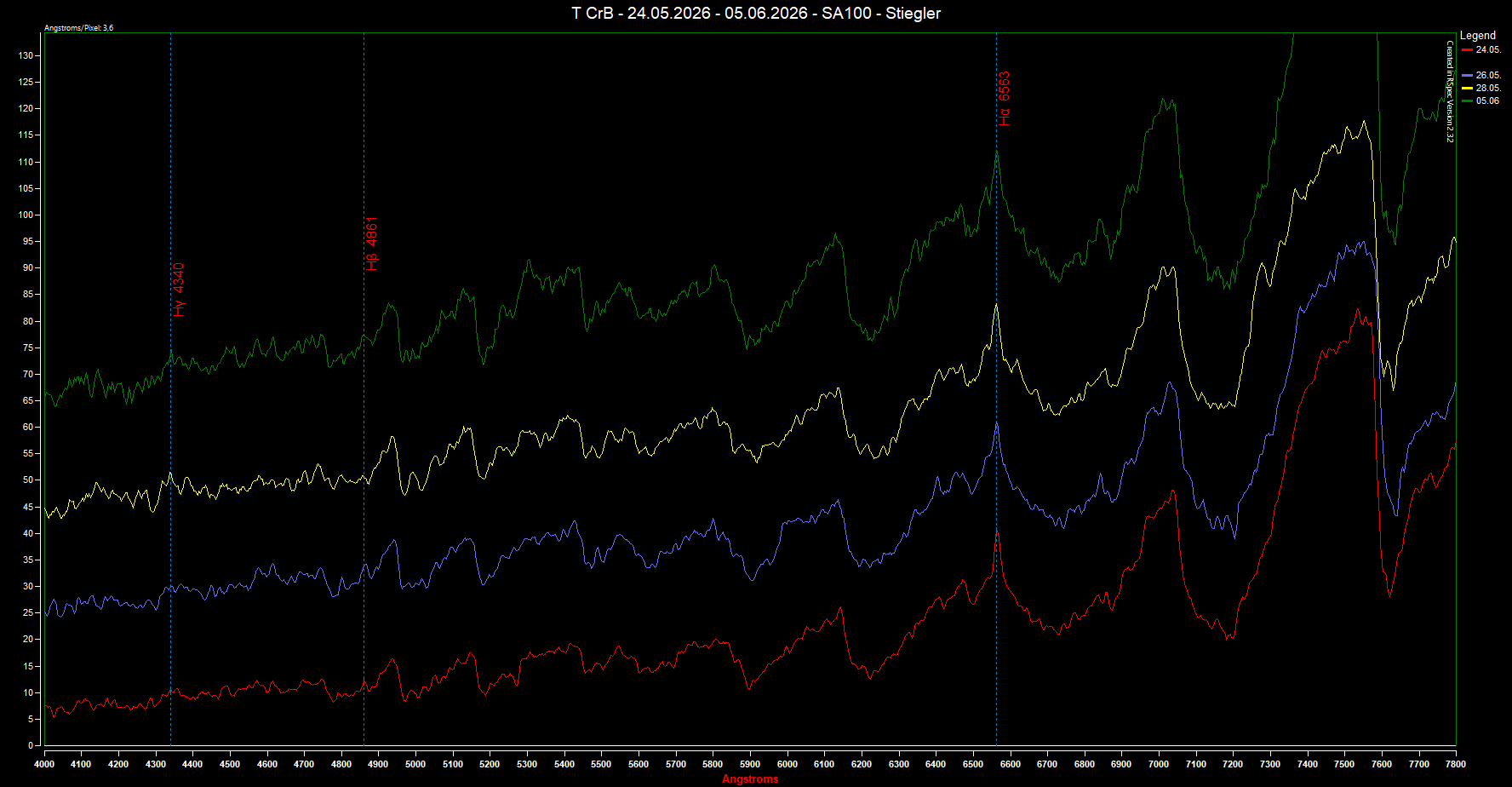Click the chart title 'T CrB - 24.05.2026 - 05.06.2026 - SA100 - Stiegler'
This screenshot has width=1512, height=787.
click(756, 13)
